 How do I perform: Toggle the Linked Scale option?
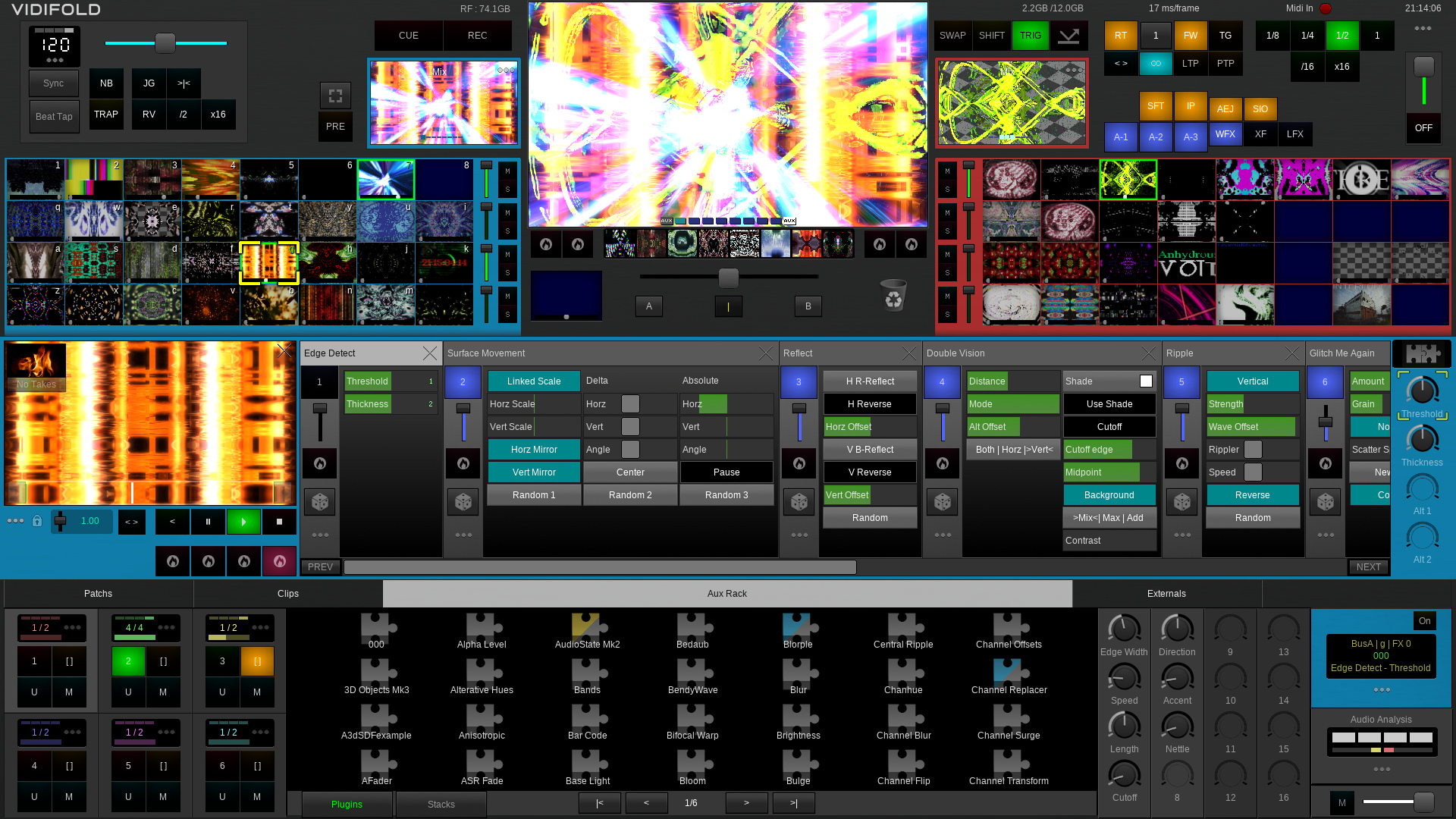coord(534,381)
